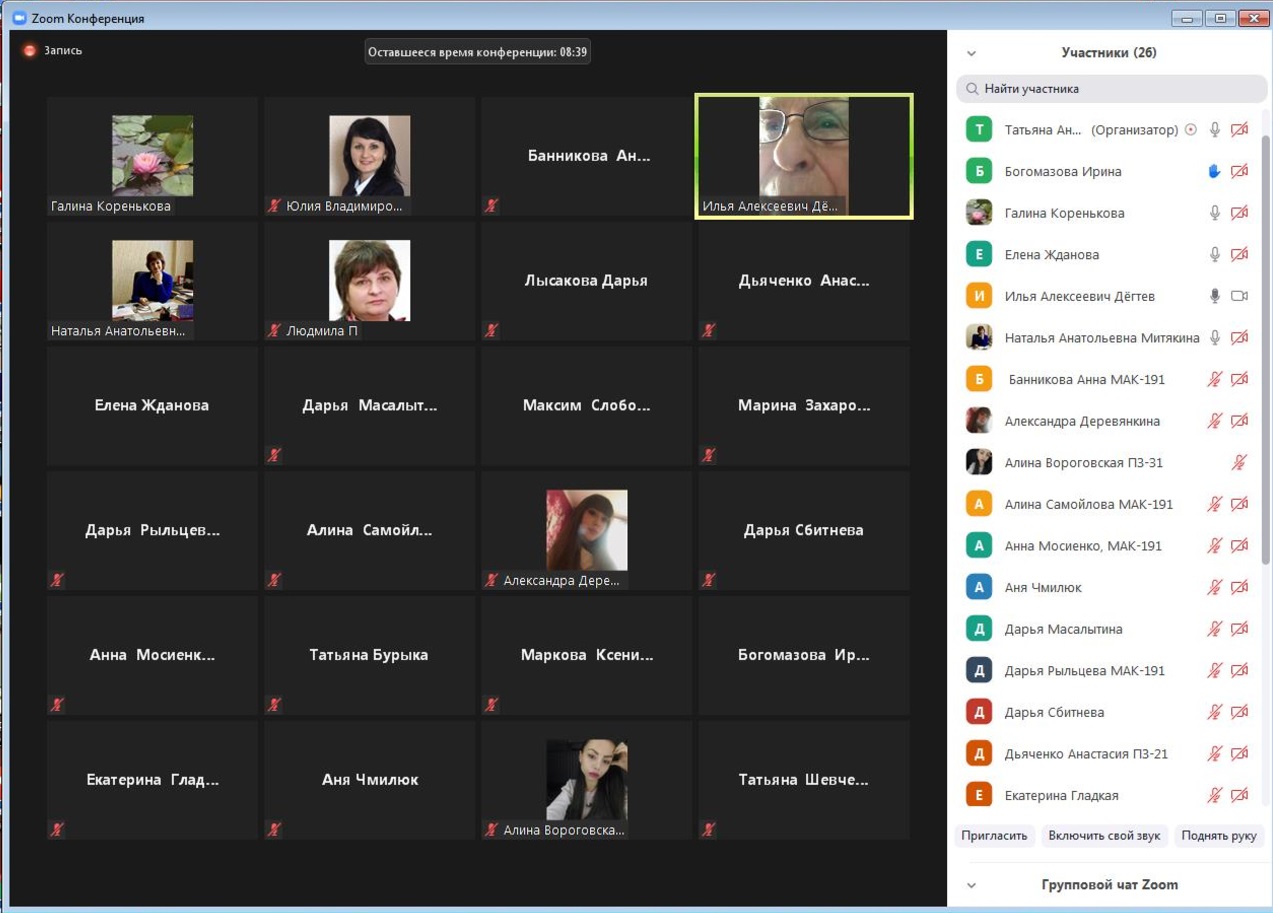Click the name Екатерина Гладкая in participants list
Screen dimensions: 1273x913
[1062, 796]
